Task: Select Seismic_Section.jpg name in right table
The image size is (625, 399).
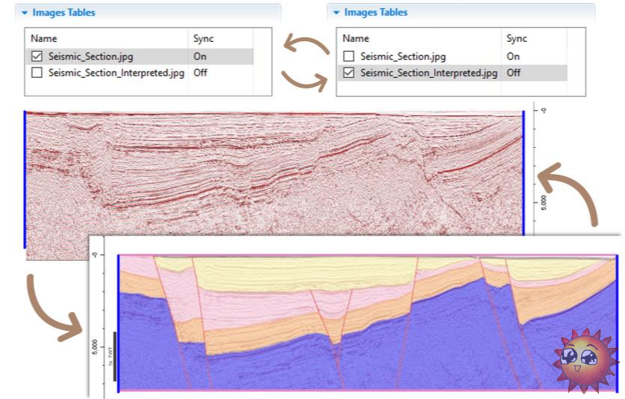Action: [403, 57]
